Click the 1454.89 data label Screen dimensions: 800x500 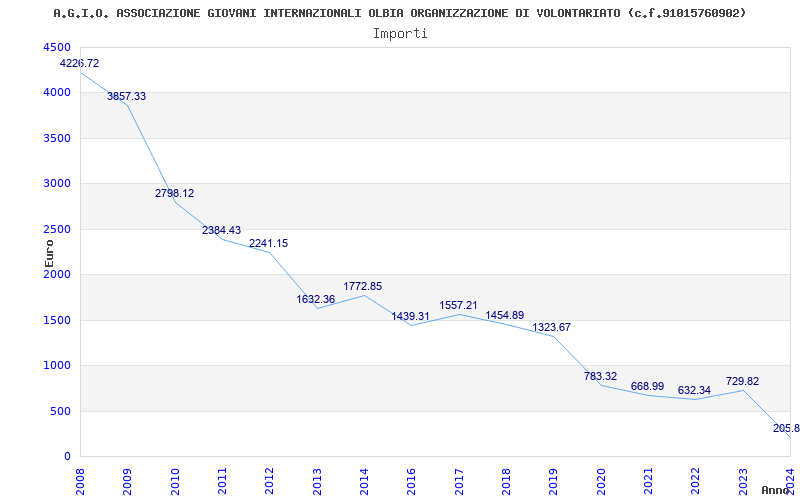(x=505, y=315)
